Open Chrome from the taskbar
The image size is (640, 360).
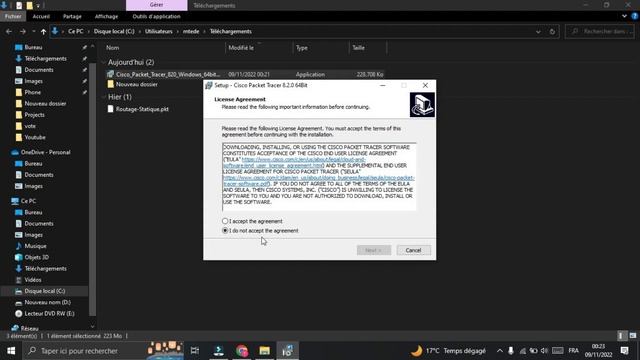click(x=242, y=351)
